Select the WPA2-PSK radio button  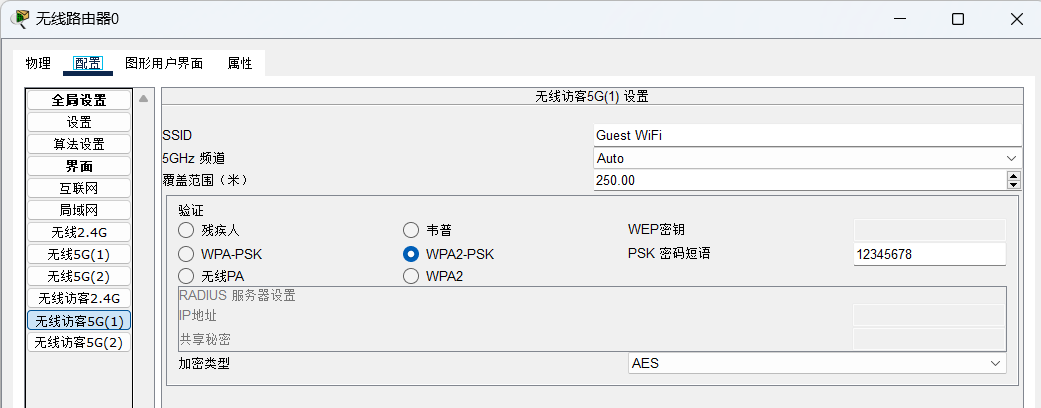pyautogui.click(x=411, y=254)
